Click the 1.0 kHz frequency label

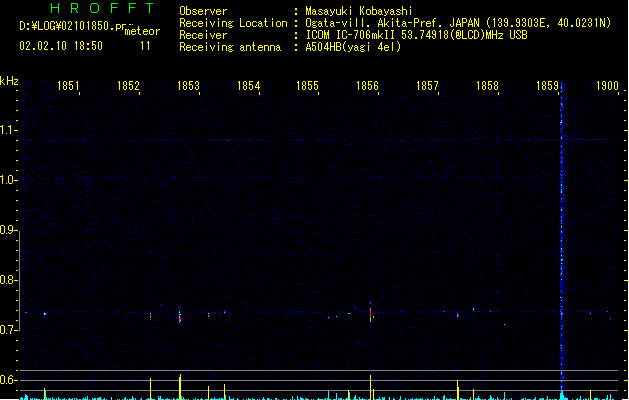click(8, 180)
